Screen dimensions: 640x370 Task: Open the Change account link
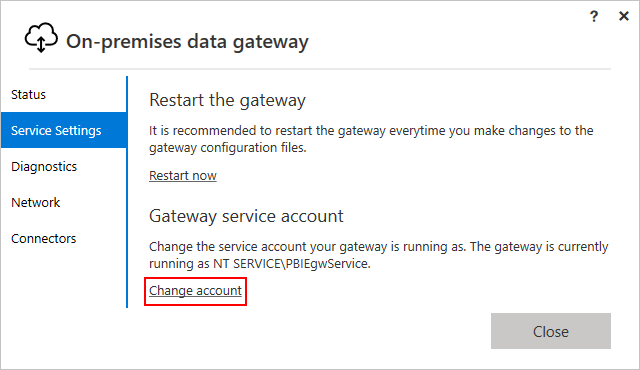click(195, 290)
